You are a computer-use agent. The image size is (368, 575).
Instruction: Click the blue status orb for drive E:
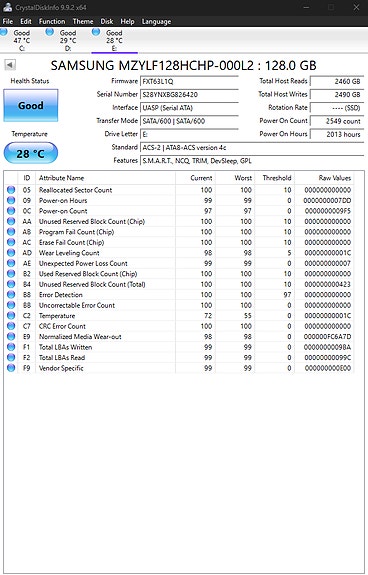pos(96,32)
